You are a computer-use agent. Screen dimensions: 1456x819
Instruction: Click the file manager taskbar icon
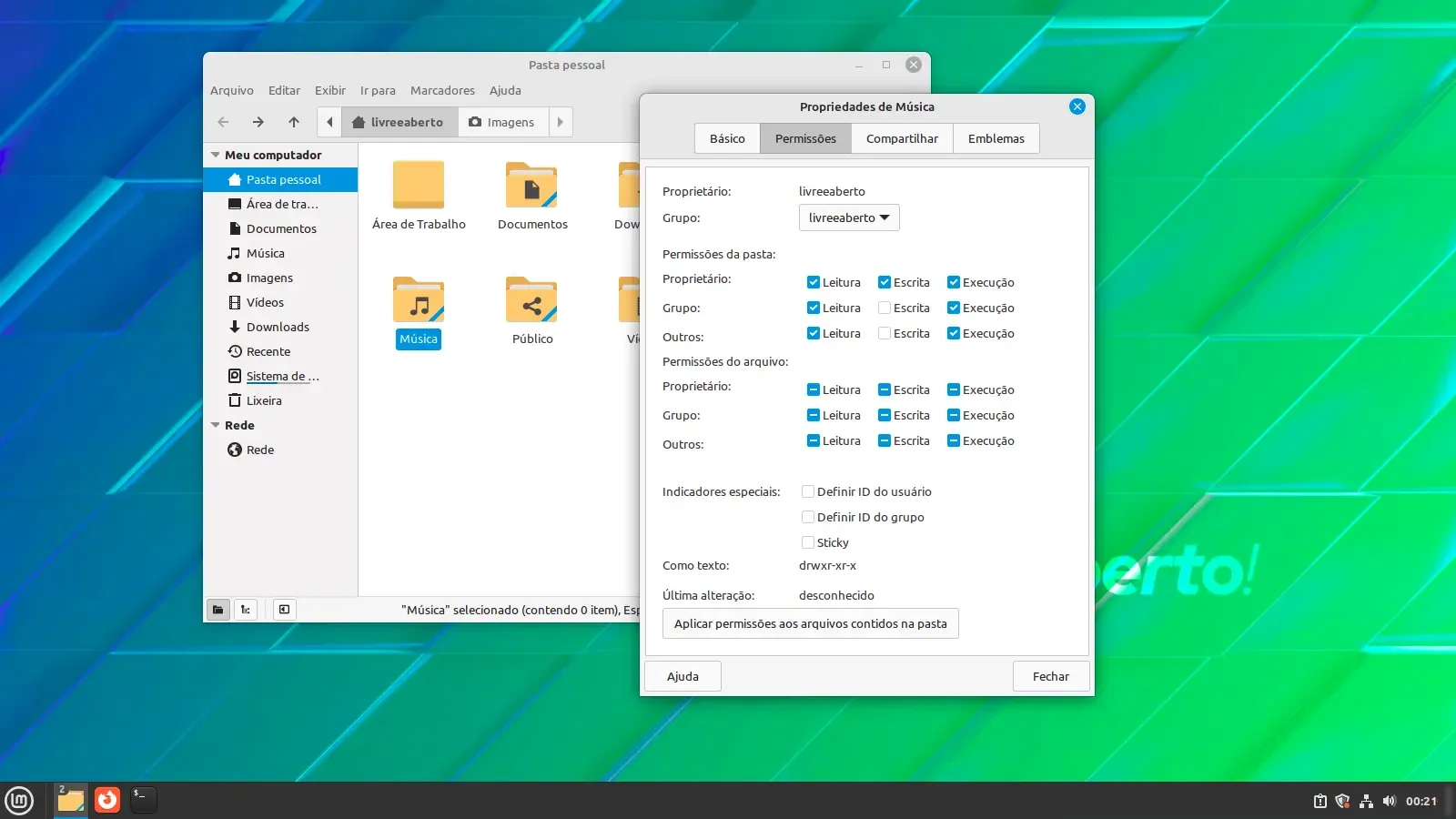pyautogui.click(x=71, y=801)
